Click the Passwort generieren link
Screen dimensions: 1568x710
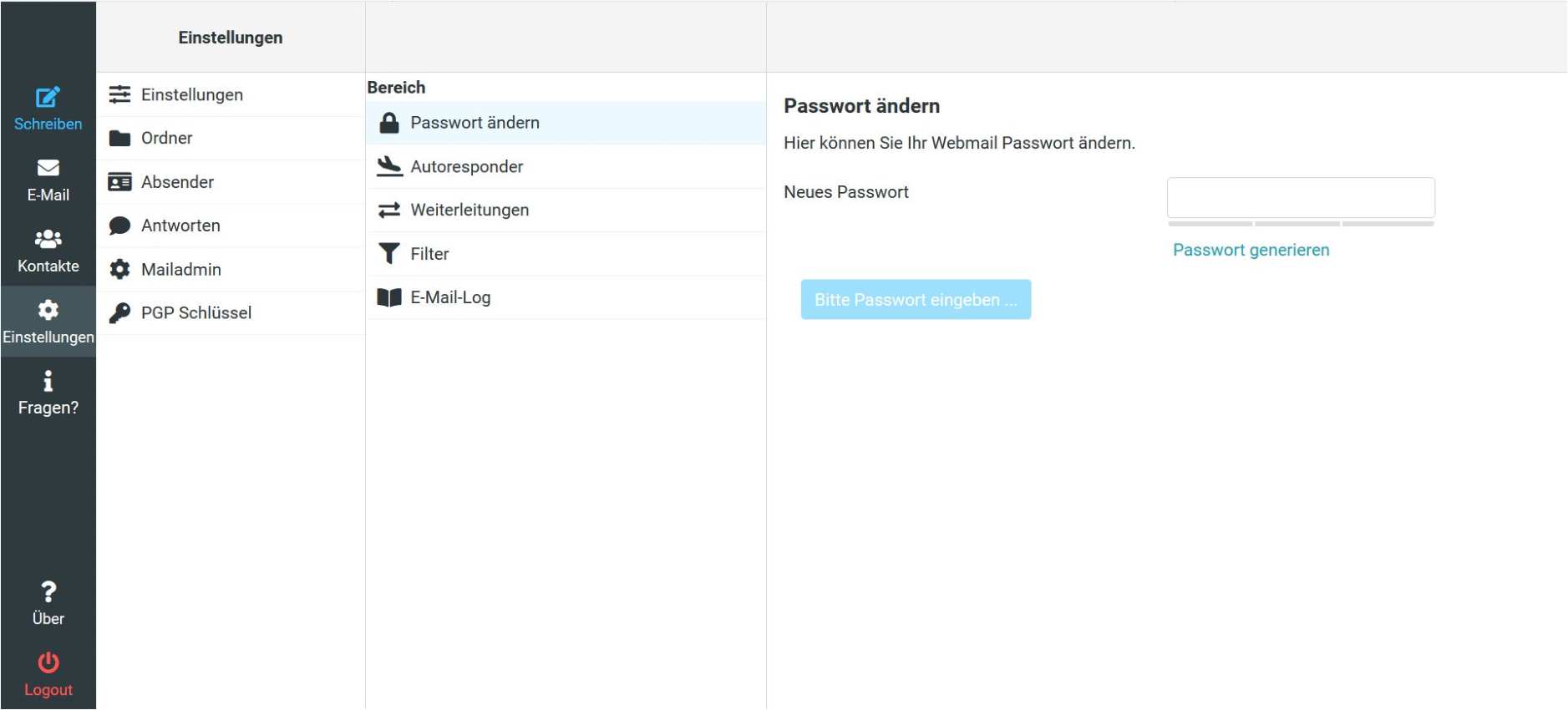click(1251, 250)
